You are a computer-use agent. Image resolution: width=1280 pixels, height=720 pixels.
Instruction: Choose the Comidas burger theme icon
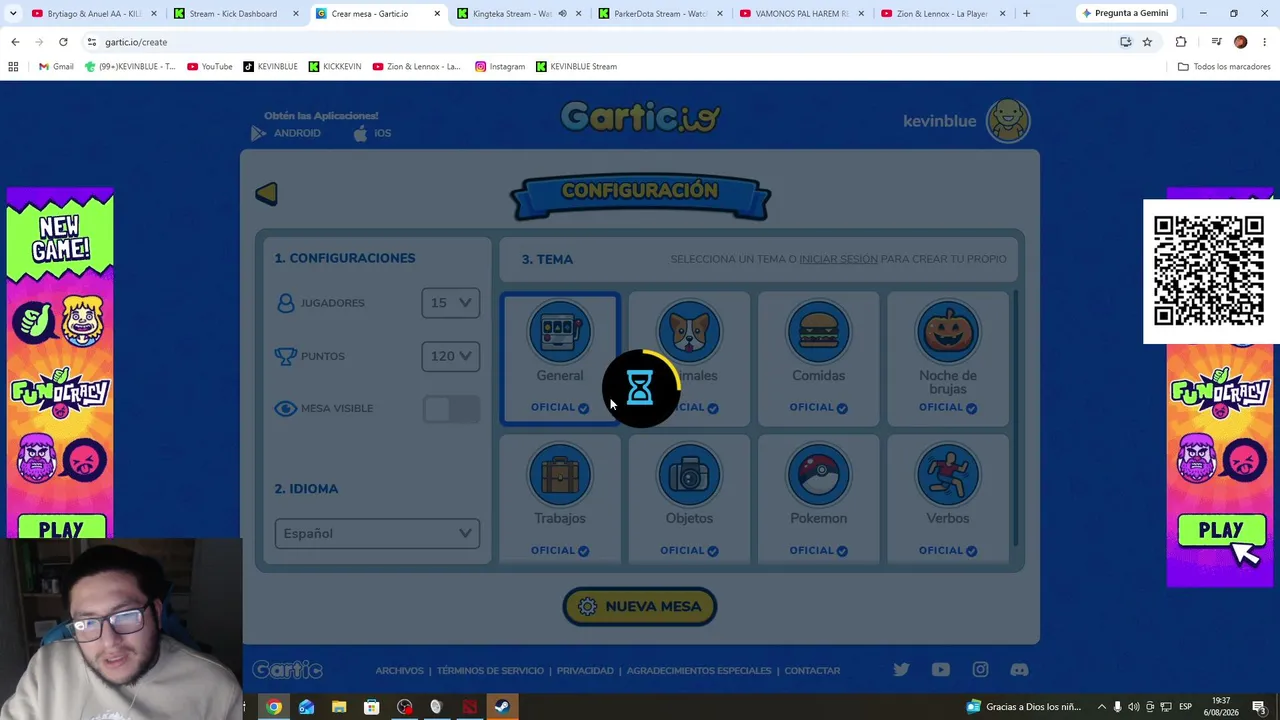(818, 332)
